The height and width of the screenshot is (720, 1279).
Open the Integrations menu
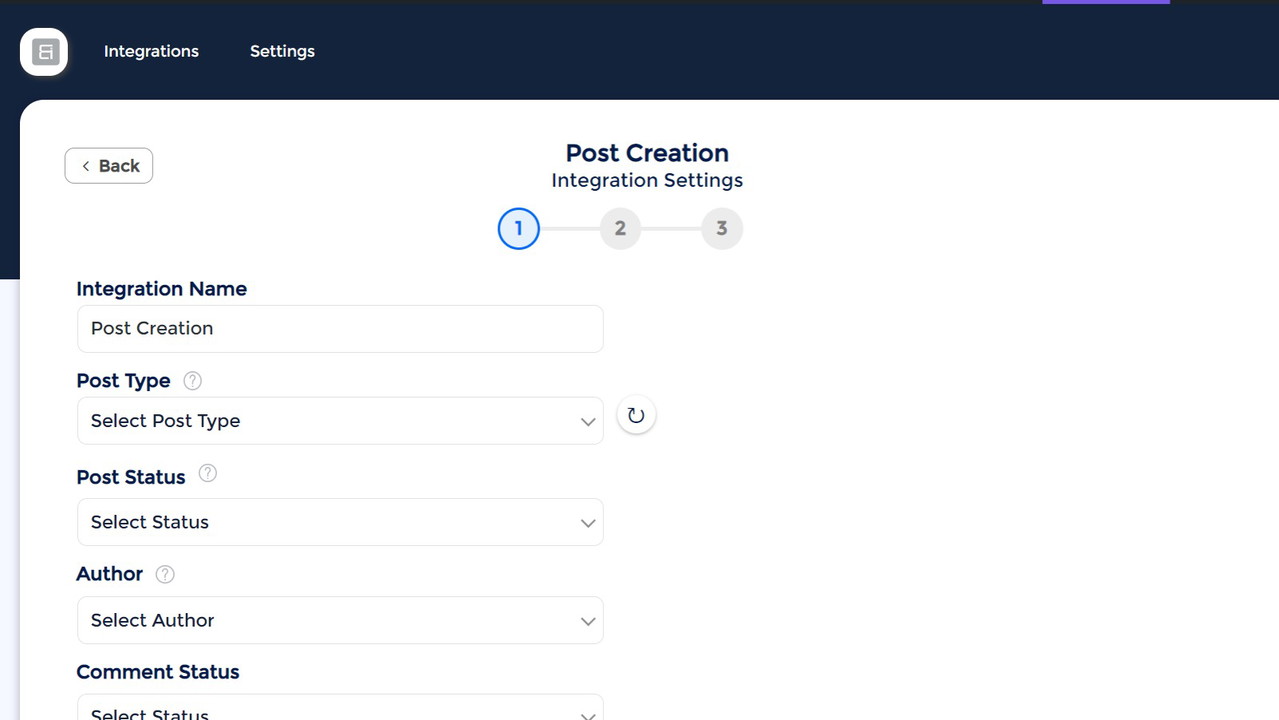point(151,51)
